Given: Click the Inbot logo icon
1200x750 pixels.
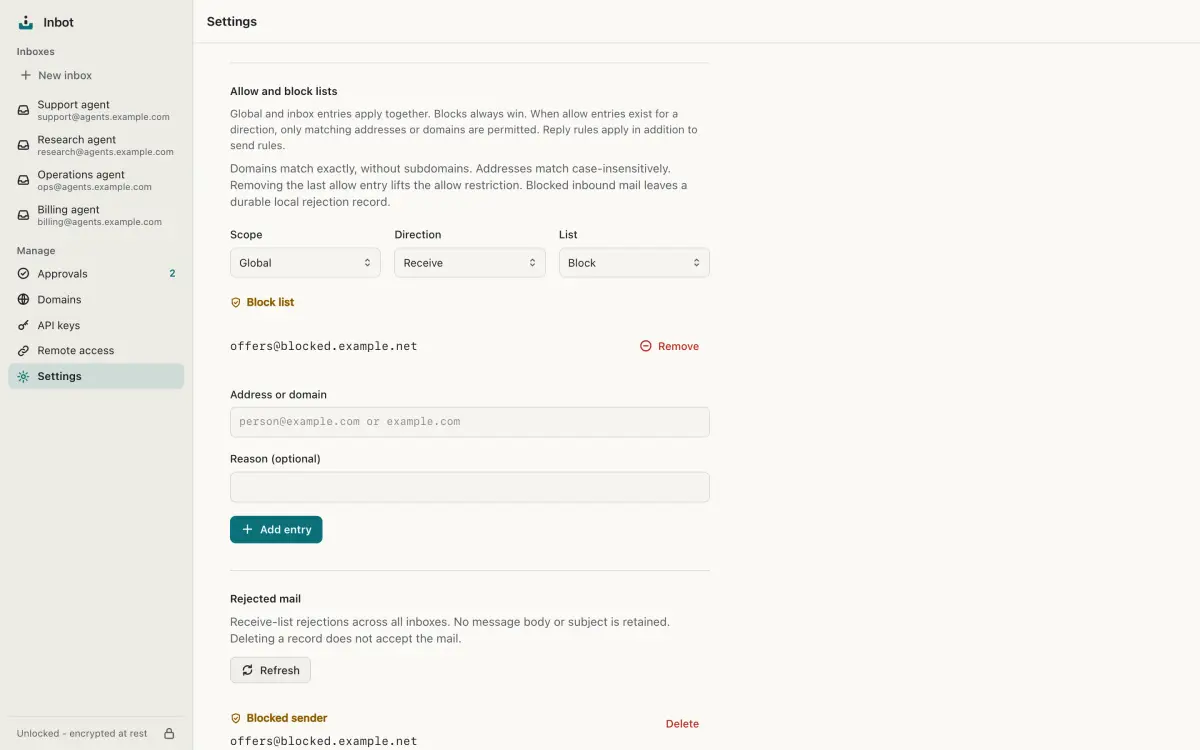Looking at the screenshot, I should (x=26, y=22).
